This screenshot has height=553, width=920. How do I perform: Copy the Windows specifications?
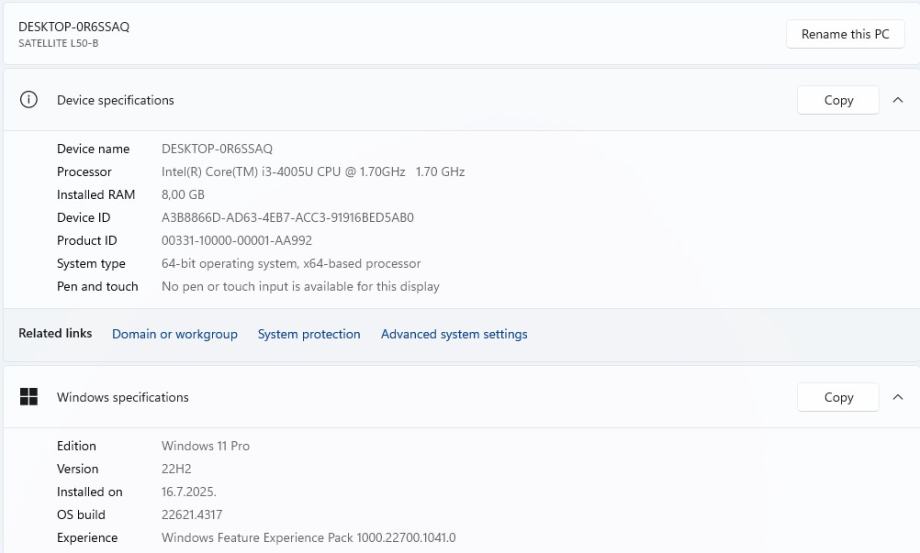[838, 397]
